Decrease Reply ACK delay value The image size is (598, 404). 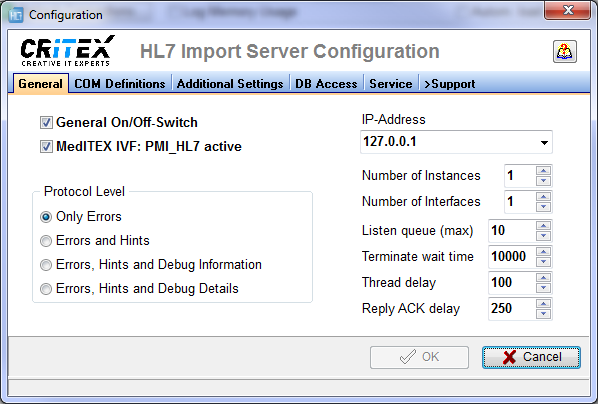tap(543, 314)
